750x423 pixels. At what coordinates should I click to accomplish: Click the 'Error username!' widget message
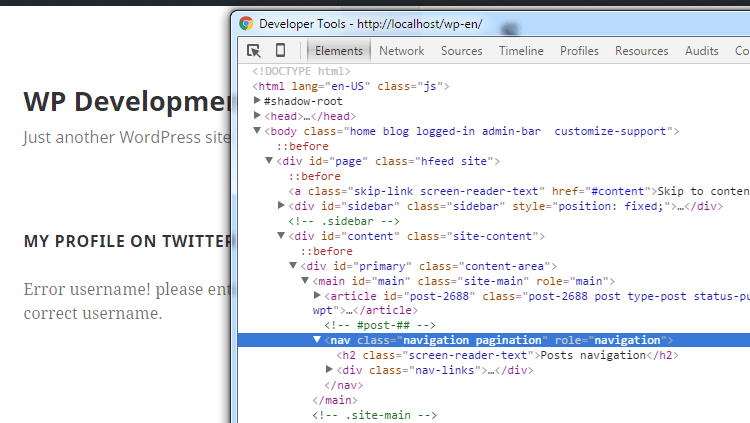coord(127,301)
